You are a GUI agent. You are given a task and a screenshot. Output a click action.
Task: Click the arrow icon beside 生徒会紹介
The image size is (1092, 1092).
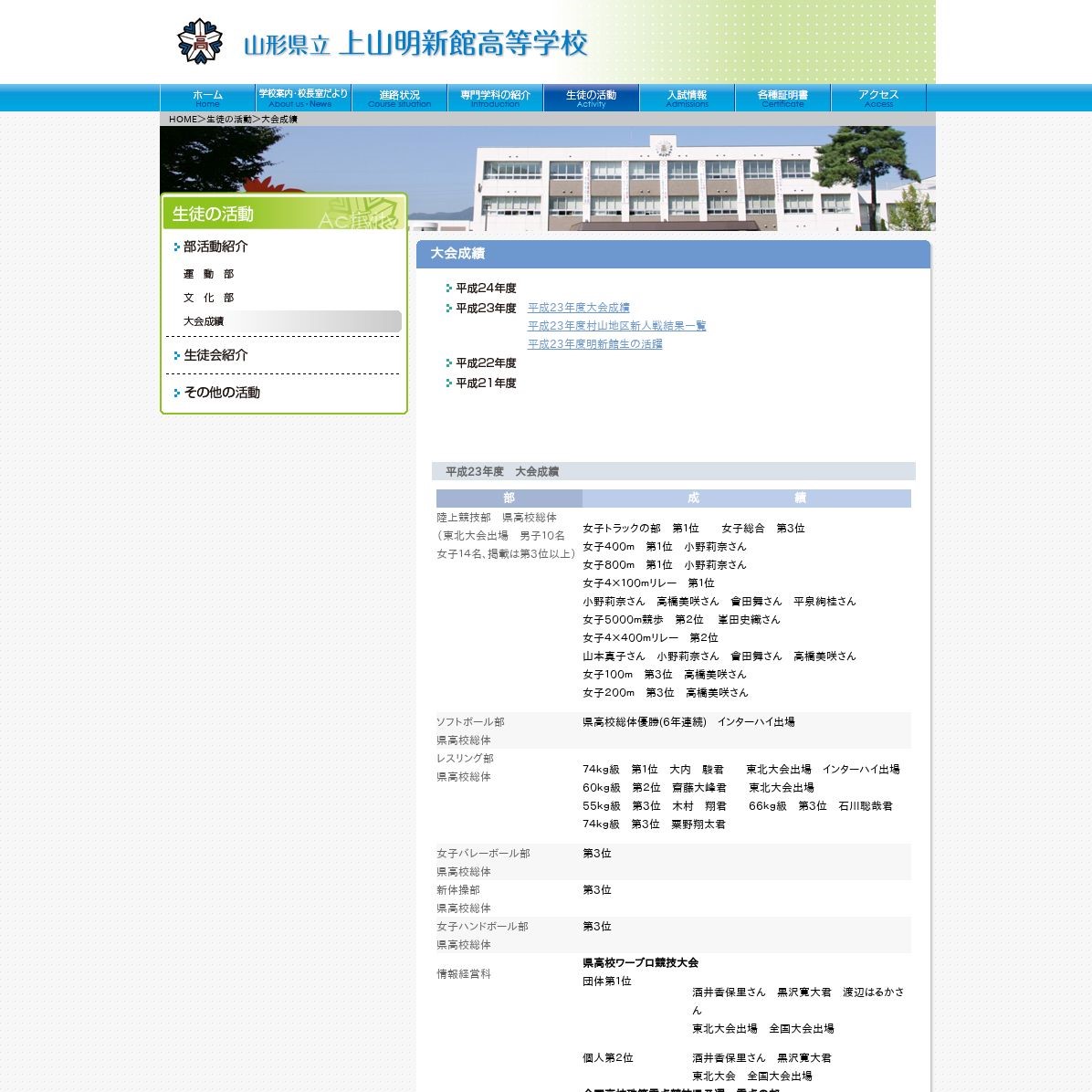pyautogui.click(x=177, y=355)
